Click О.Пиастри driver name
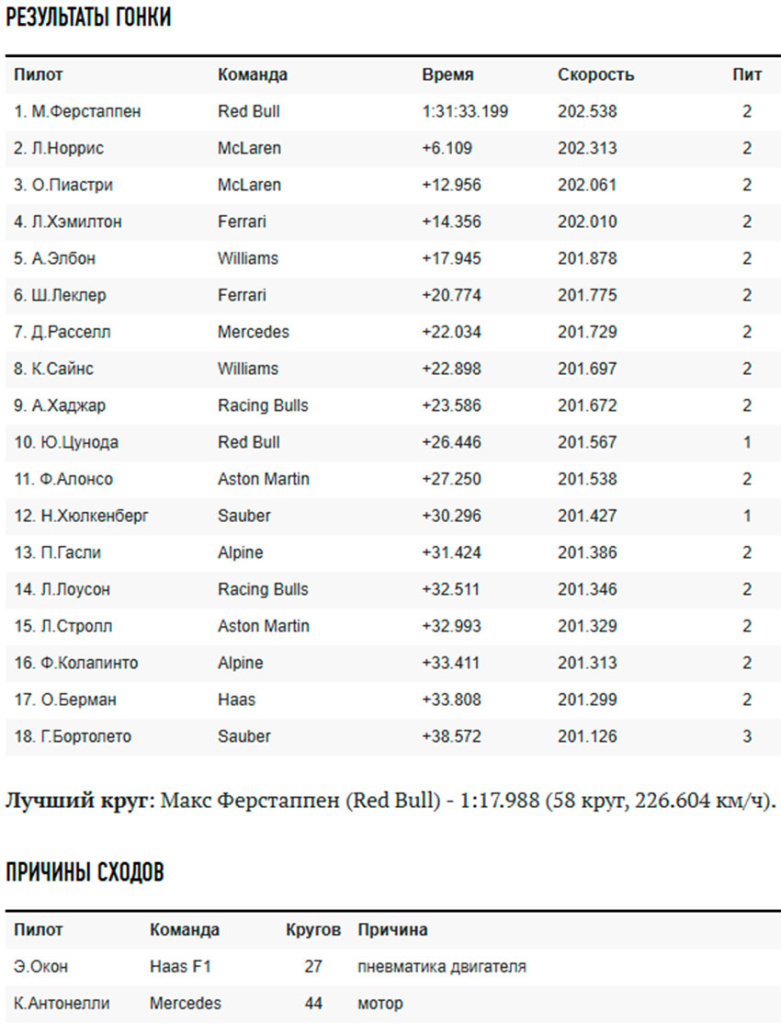This screenshot has height=1024, width=781. 63,185
